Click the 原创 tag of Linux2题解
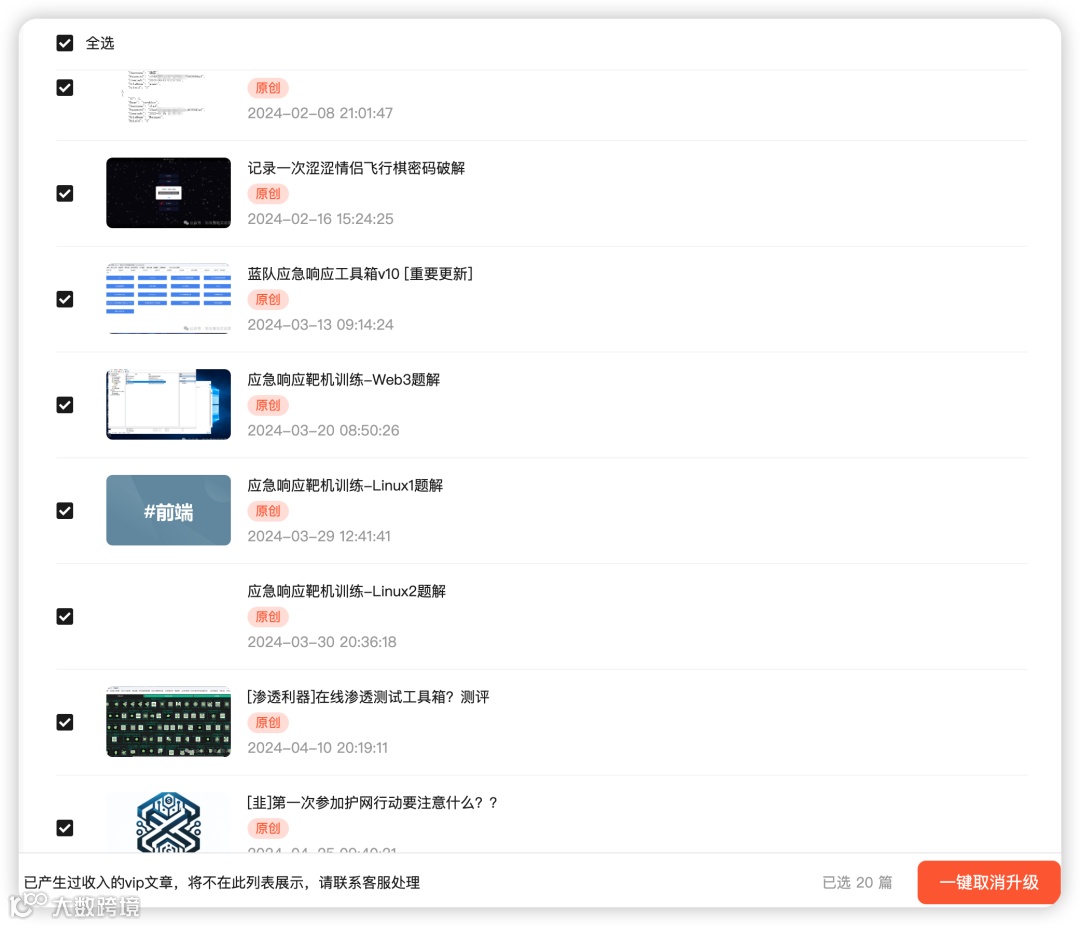The image size is (1080, 926). tap(268, 617)
